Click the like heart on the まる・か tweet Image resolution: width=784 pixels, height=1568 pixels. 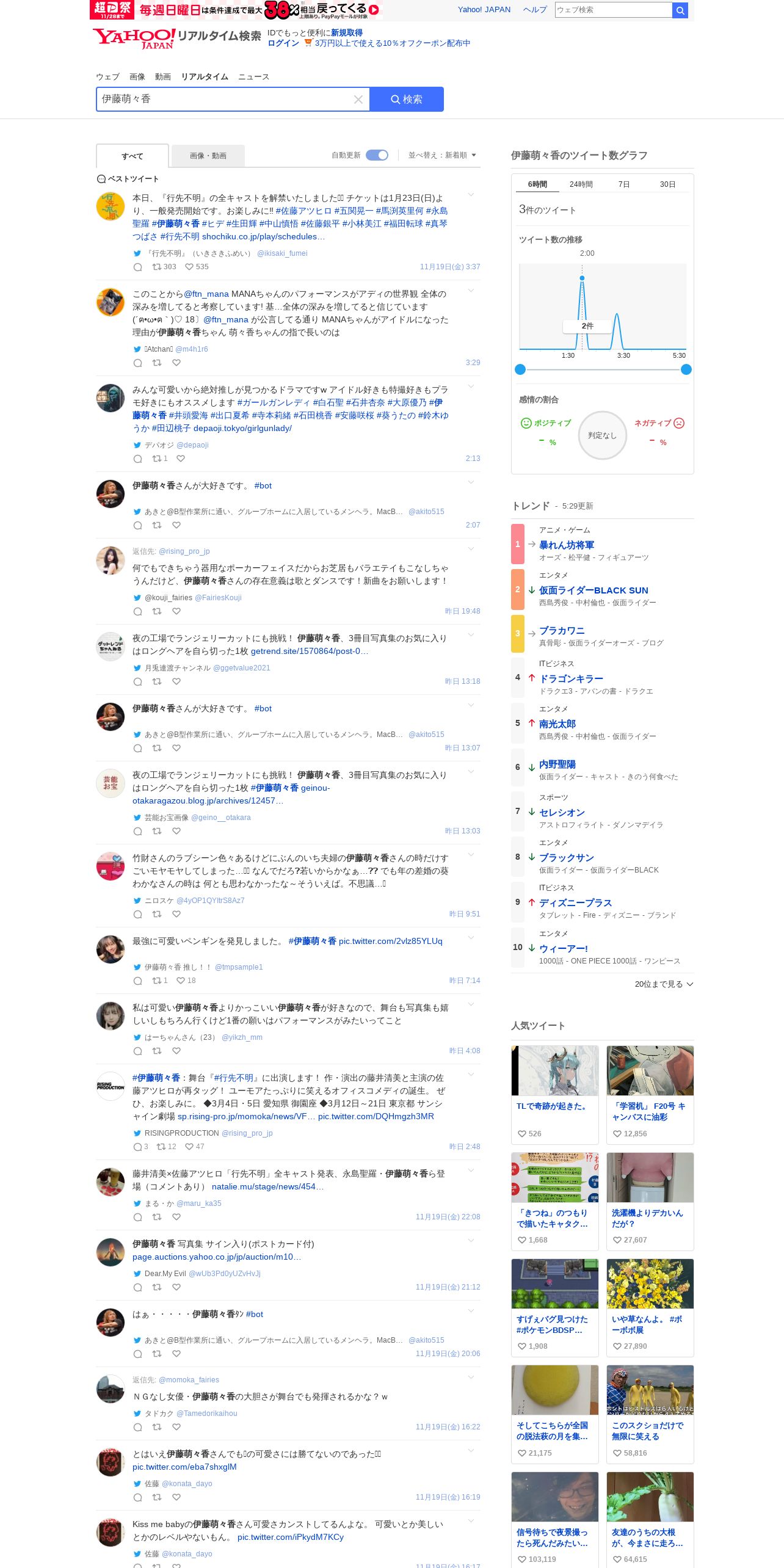coord(176,1217)
